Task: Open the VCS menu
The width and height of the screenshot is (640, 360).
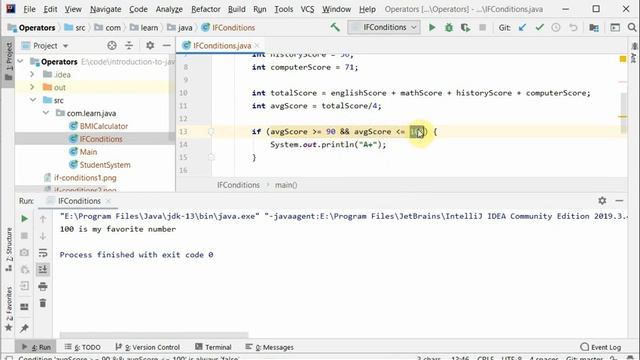Action: [x=307, y=9]
